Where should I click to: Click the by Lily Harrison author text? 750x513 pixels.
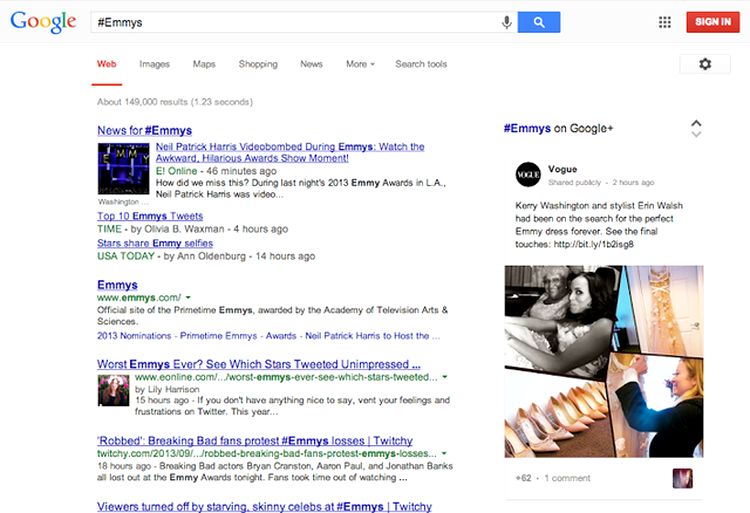tap(167, 389)
